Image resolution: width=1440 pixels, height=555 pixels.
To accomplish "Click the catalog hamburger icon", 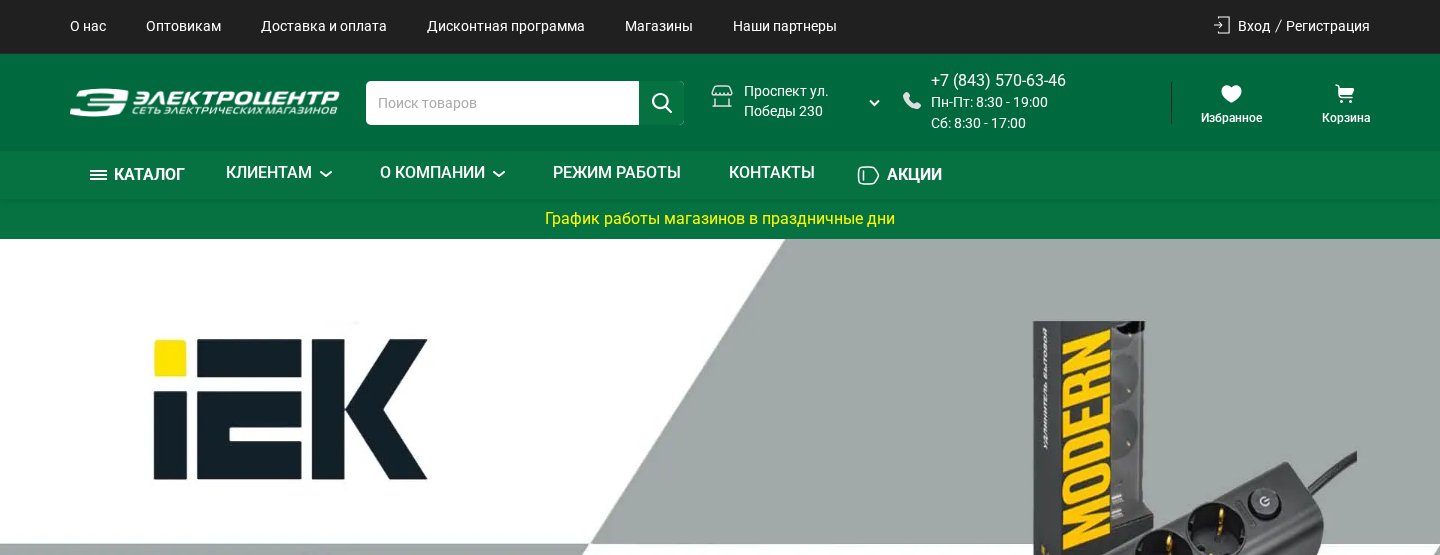I will tap(98, 175).
